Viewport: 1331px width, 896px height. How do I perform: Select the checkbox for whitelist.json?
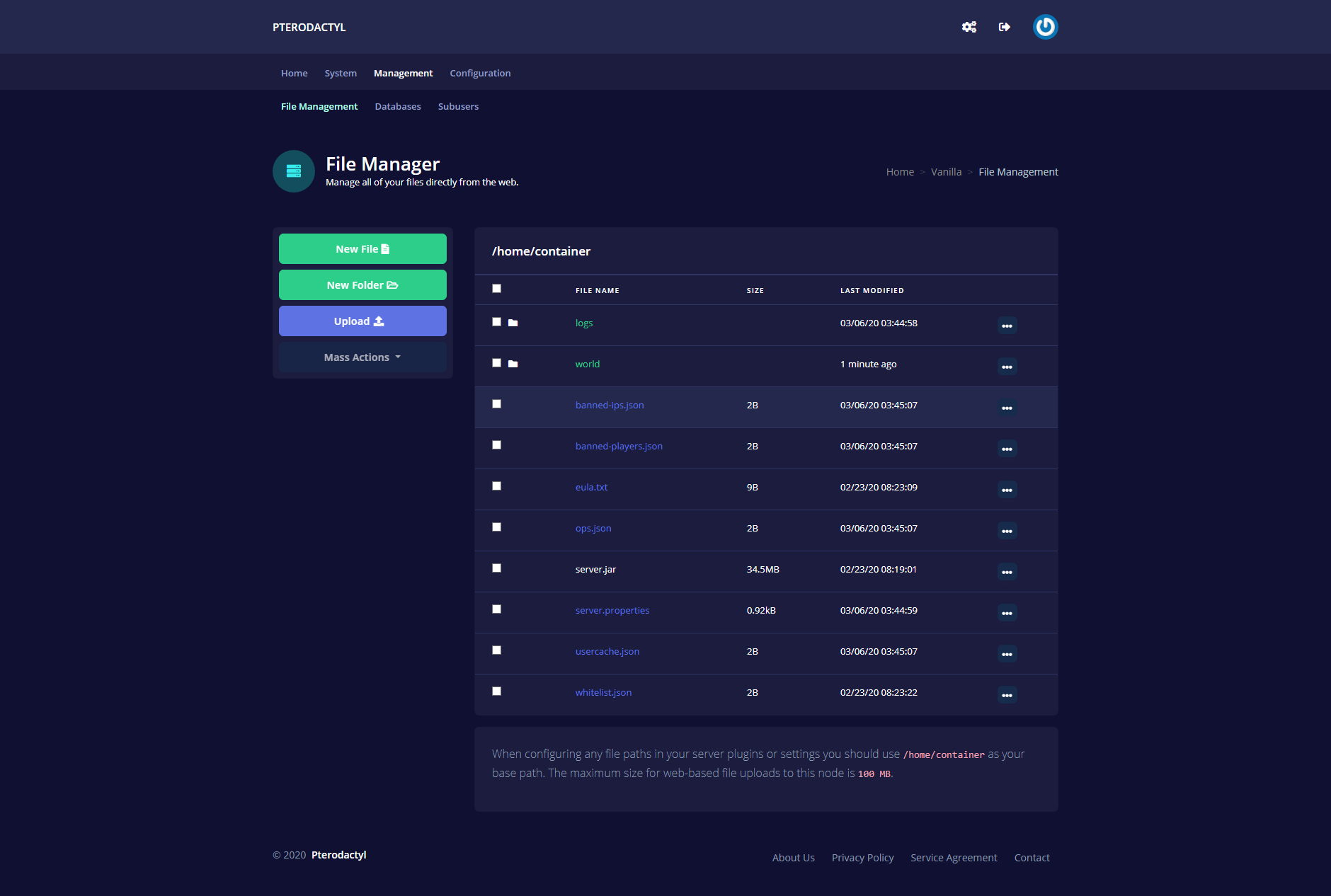497,691
